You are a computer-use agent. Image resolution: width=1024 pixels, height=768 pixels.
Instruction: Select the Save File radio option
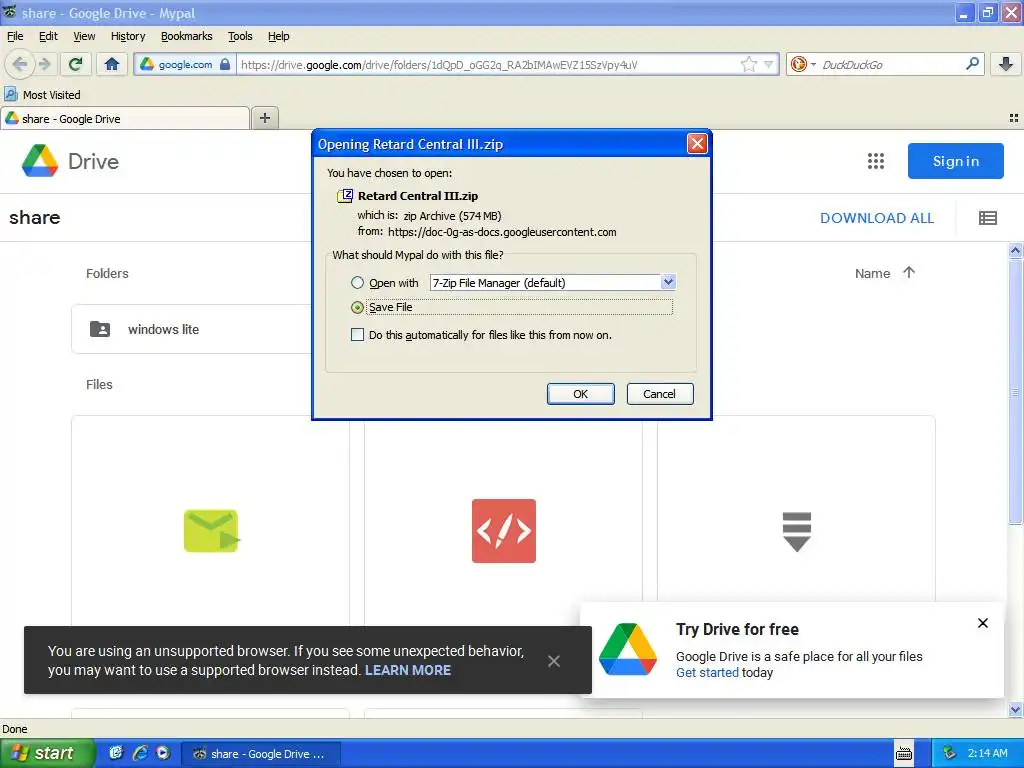pos(357,307)
